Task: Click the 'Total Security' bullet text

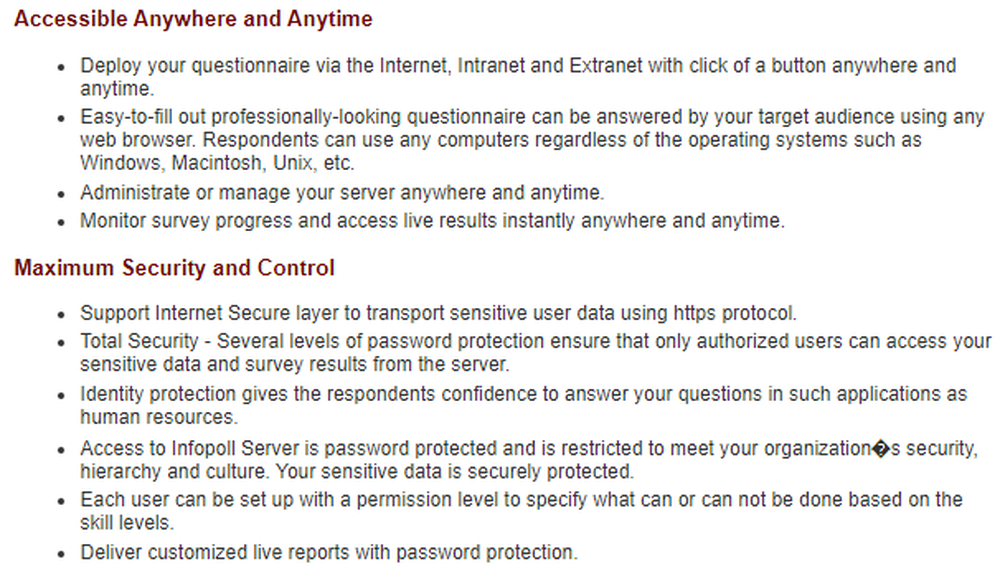Action: 536,353
